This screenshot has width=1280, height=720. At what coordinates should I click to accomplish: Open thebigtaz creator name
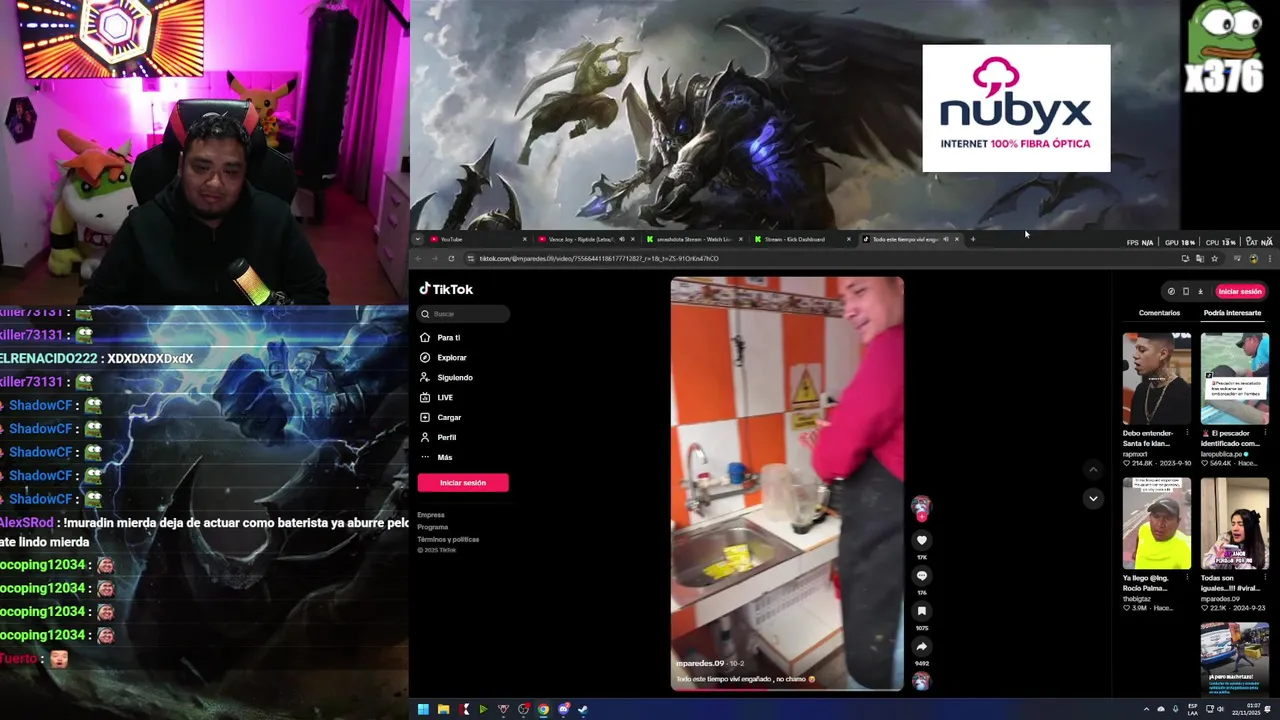point(1137,598)
